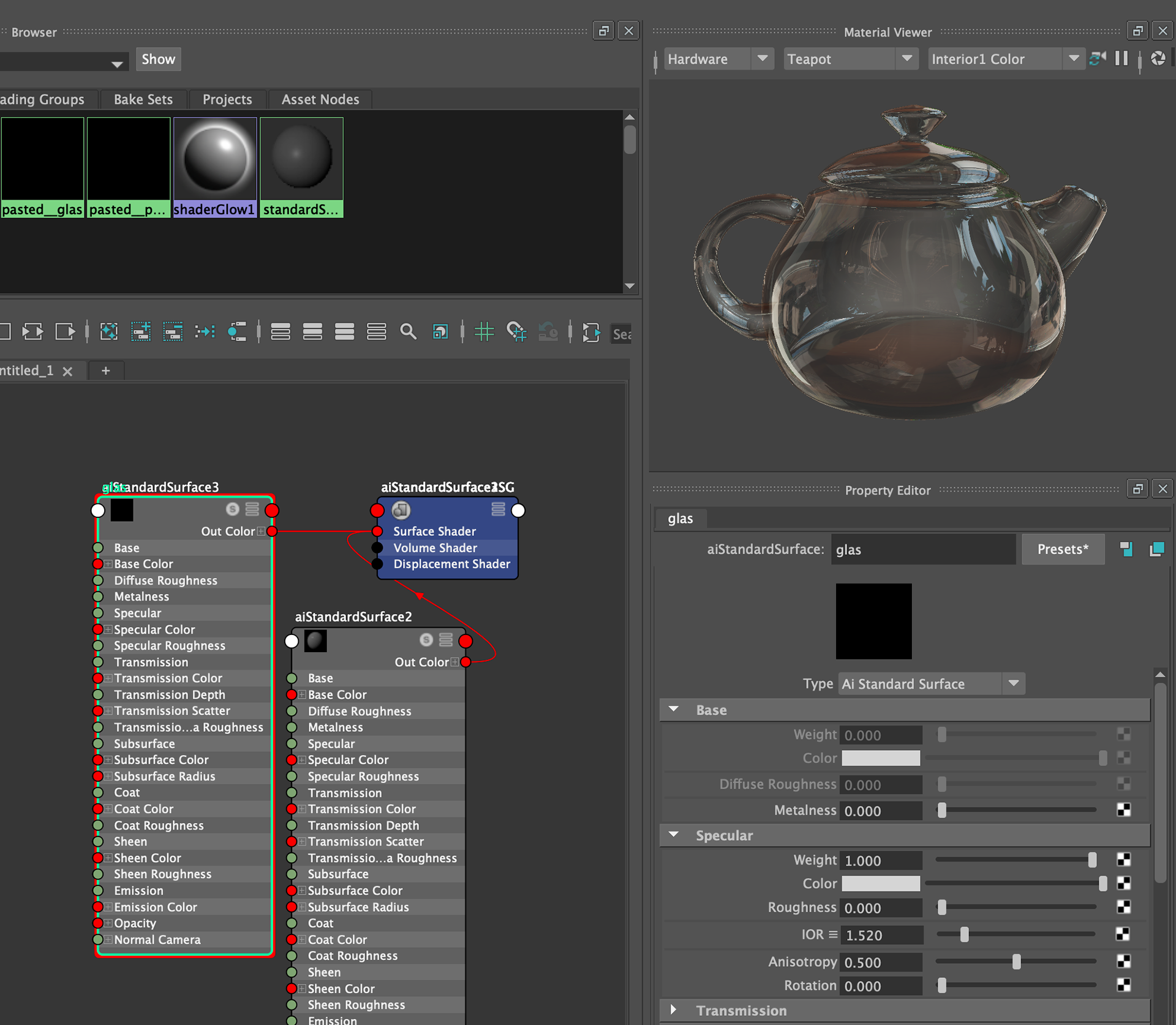Pause the Material Viewer rendering
Image resolution: width=1176 pixels, height=1025 pixels.
pos(1121,59)
